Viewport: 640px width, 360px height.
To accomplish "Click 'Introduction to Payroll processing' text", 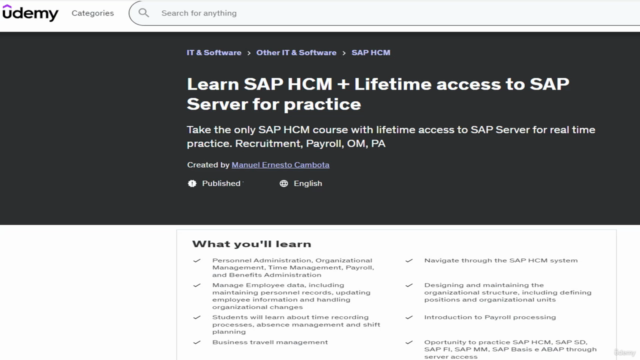I will point(490,318).
